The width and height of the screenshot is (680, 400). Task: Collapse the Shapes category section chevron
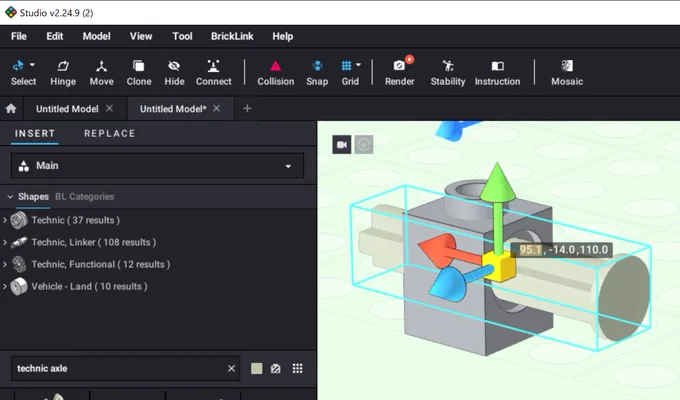click(x=10, y=197)
